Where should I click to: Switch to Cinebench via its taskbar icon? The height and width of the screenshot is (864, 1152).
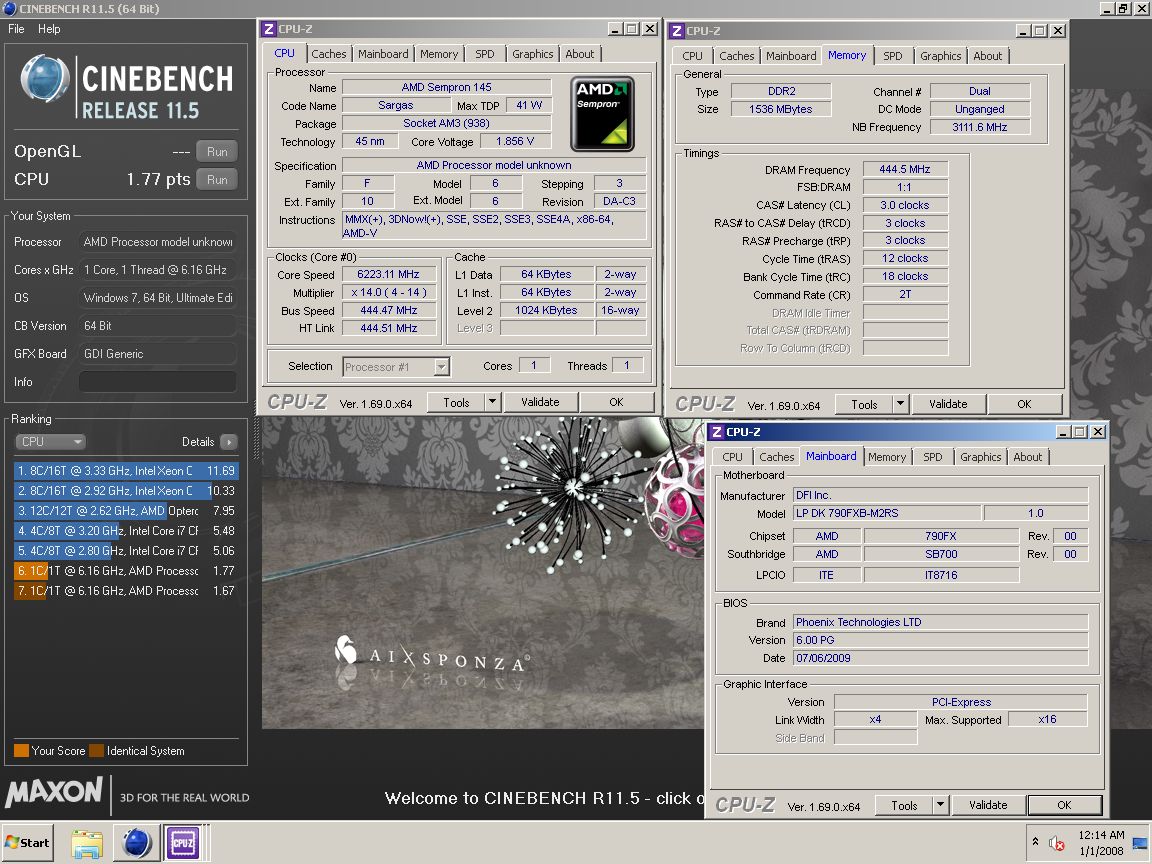(136, 843)
